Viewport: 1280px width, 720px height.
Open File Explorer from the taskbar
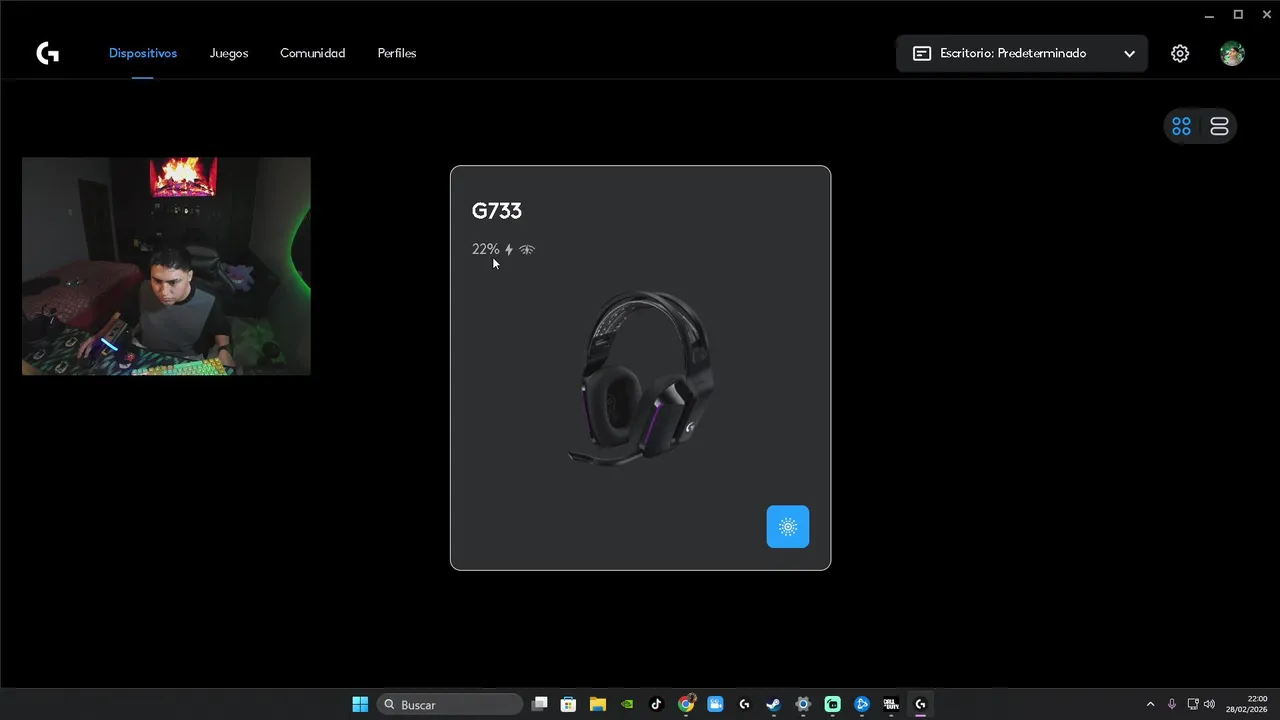(x=598, y=704)
